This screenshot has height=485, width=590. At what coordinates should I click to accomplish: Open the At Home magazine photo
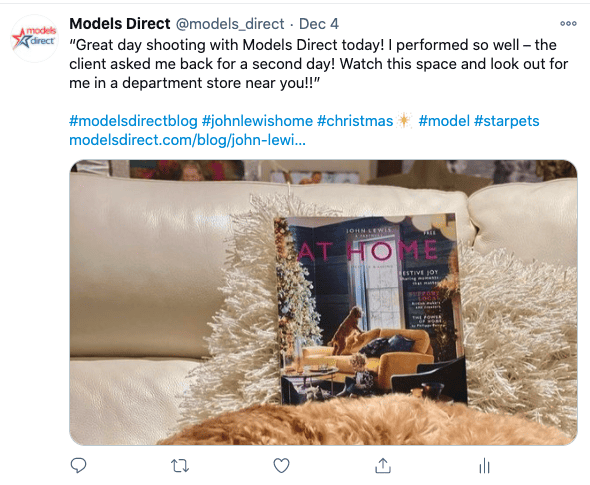[323, 303]
